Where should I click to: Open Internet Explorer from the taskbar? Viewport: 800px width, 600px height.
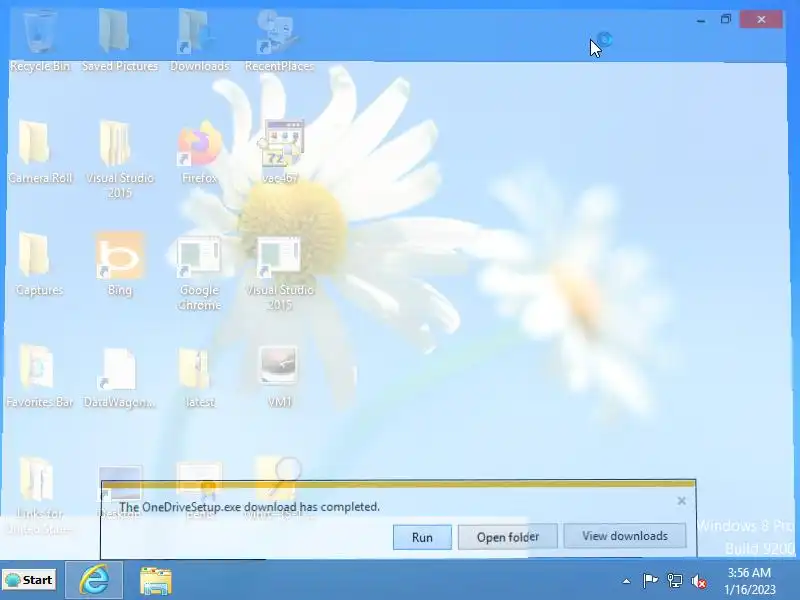pos(94,580)
